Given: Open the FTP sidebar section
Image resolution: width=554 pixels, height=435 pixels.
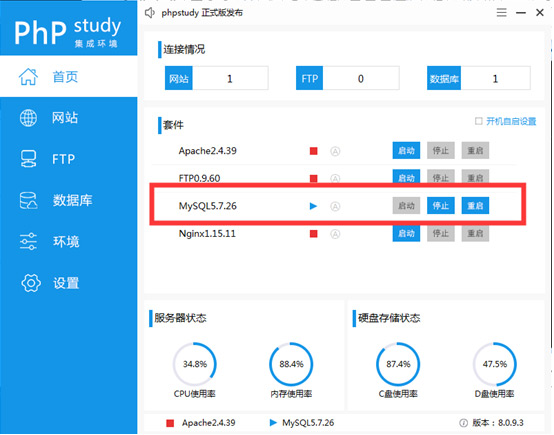Looking at the screenshot, I should (x=69, y=159).
